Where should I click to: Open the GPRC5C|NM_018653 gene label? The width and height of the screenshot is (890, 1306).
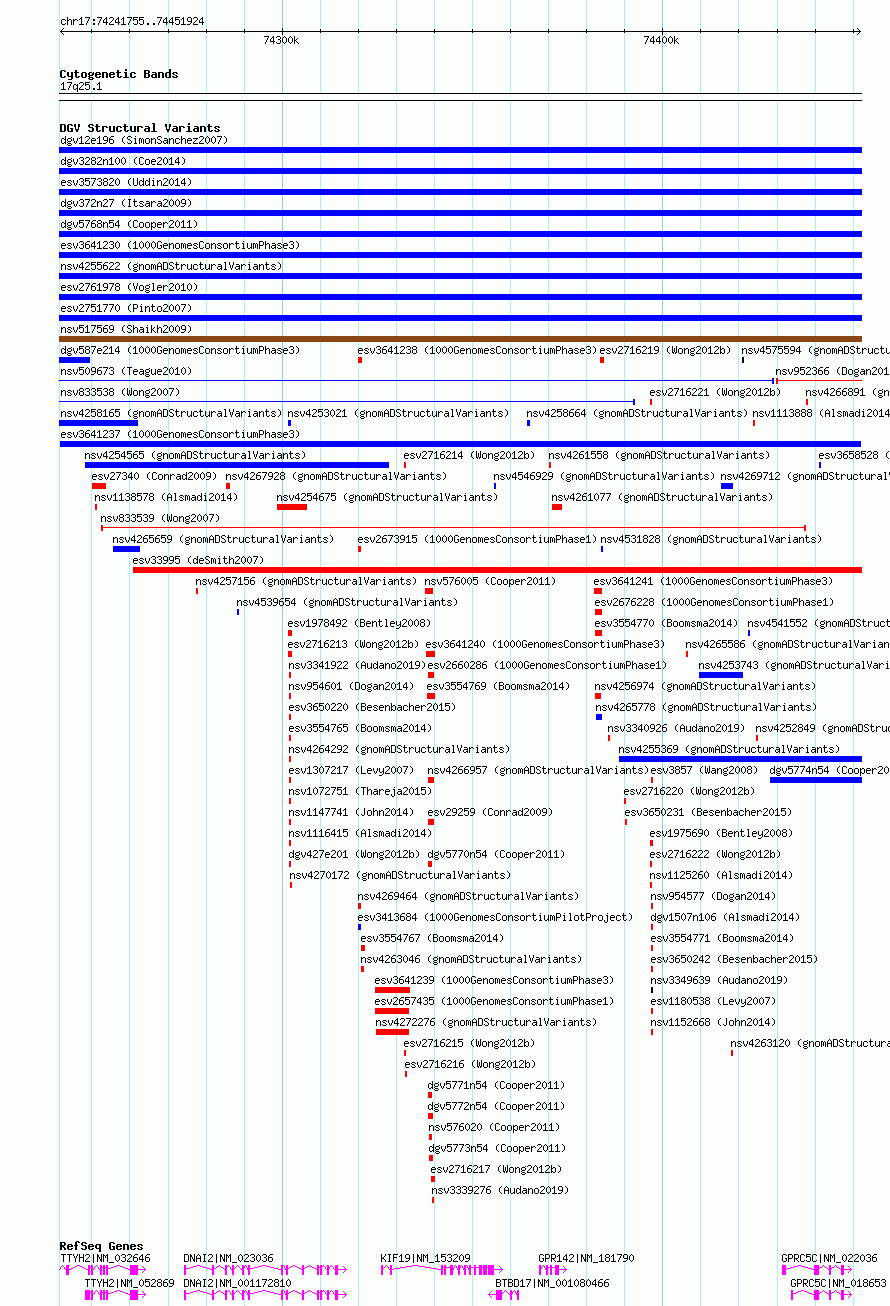tap(838, 1282)
